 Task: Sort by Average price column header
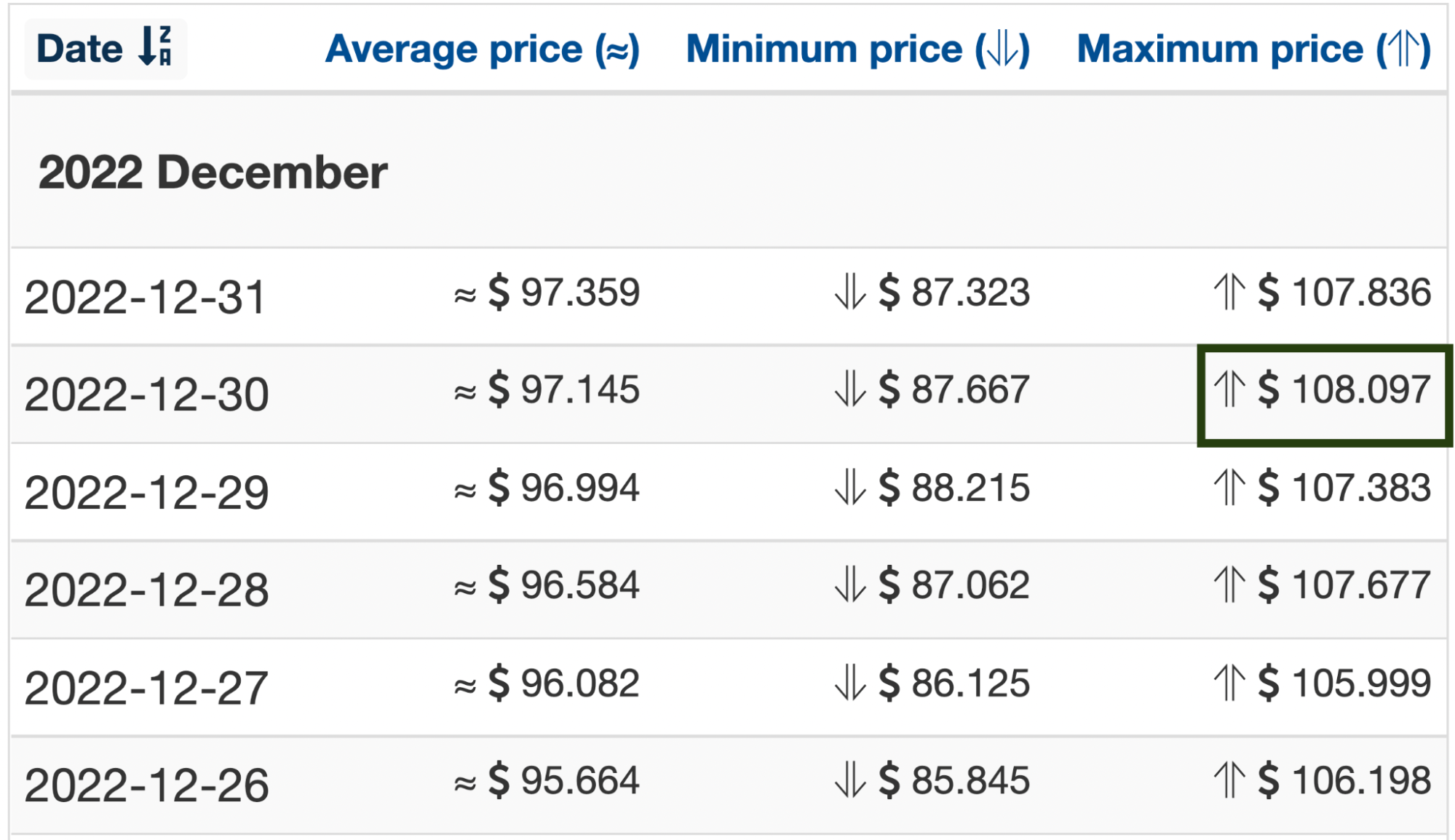click(482, 49)
